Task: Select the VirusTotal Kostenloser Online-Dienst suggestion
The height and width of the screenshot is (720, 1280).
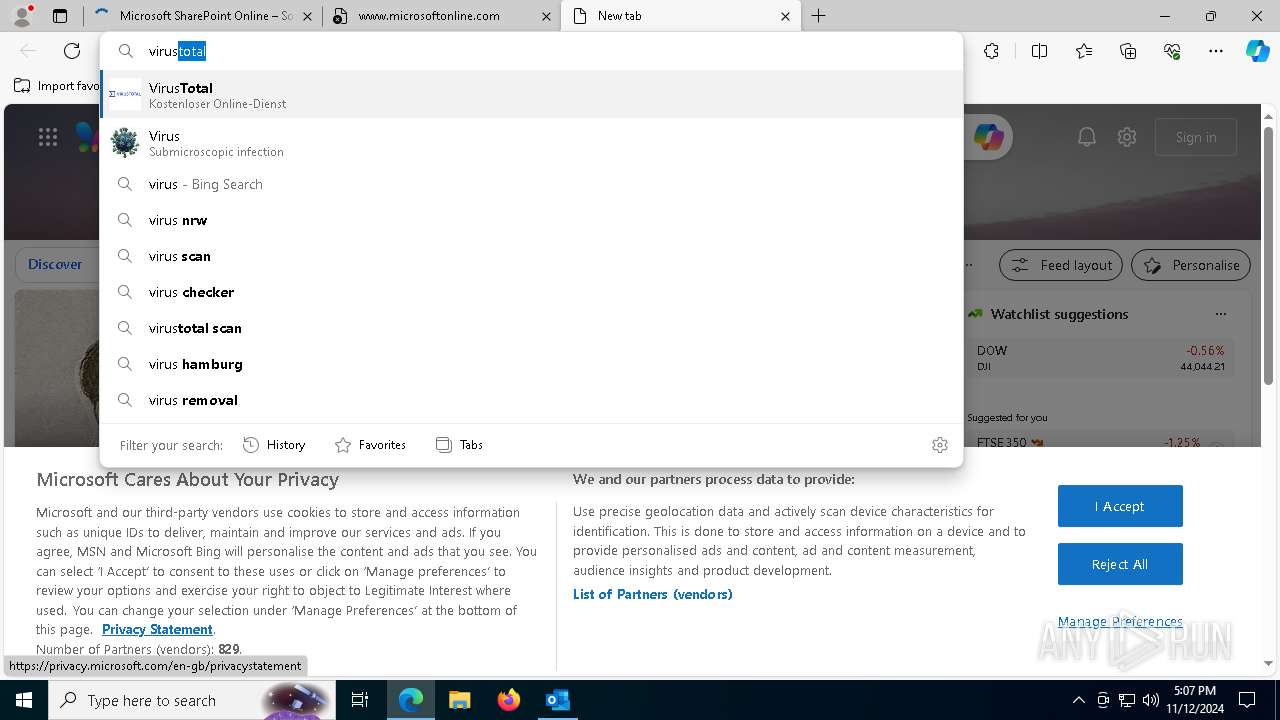Action: [x=531, y=95]
